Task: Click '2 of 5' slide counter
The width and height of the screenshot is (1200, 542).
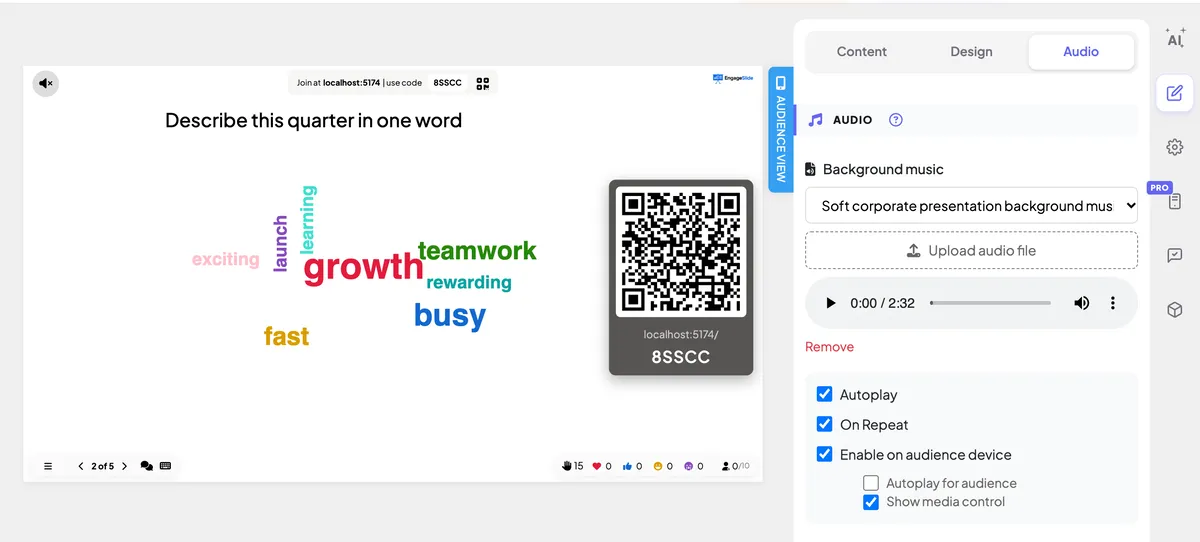Action: 103,466
